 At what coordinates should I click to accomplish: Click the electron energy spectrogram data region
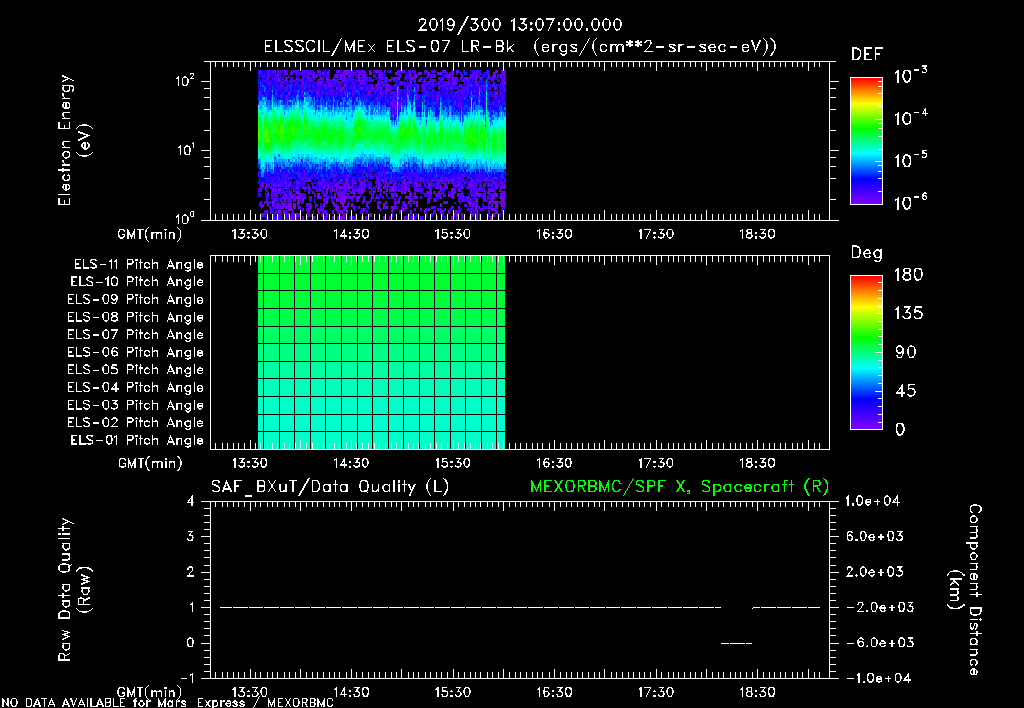382,144
